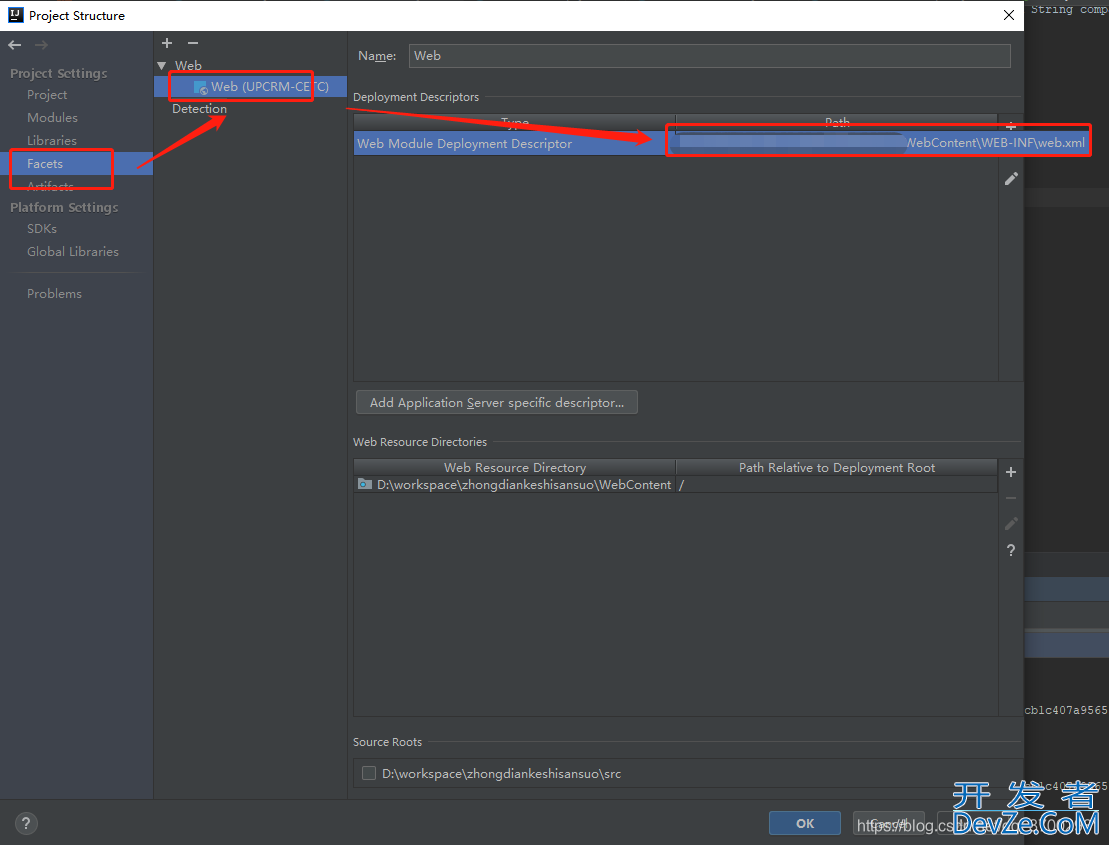Select the Detection tree item
Screen dimensions: 1109x845
click(199, 109)
